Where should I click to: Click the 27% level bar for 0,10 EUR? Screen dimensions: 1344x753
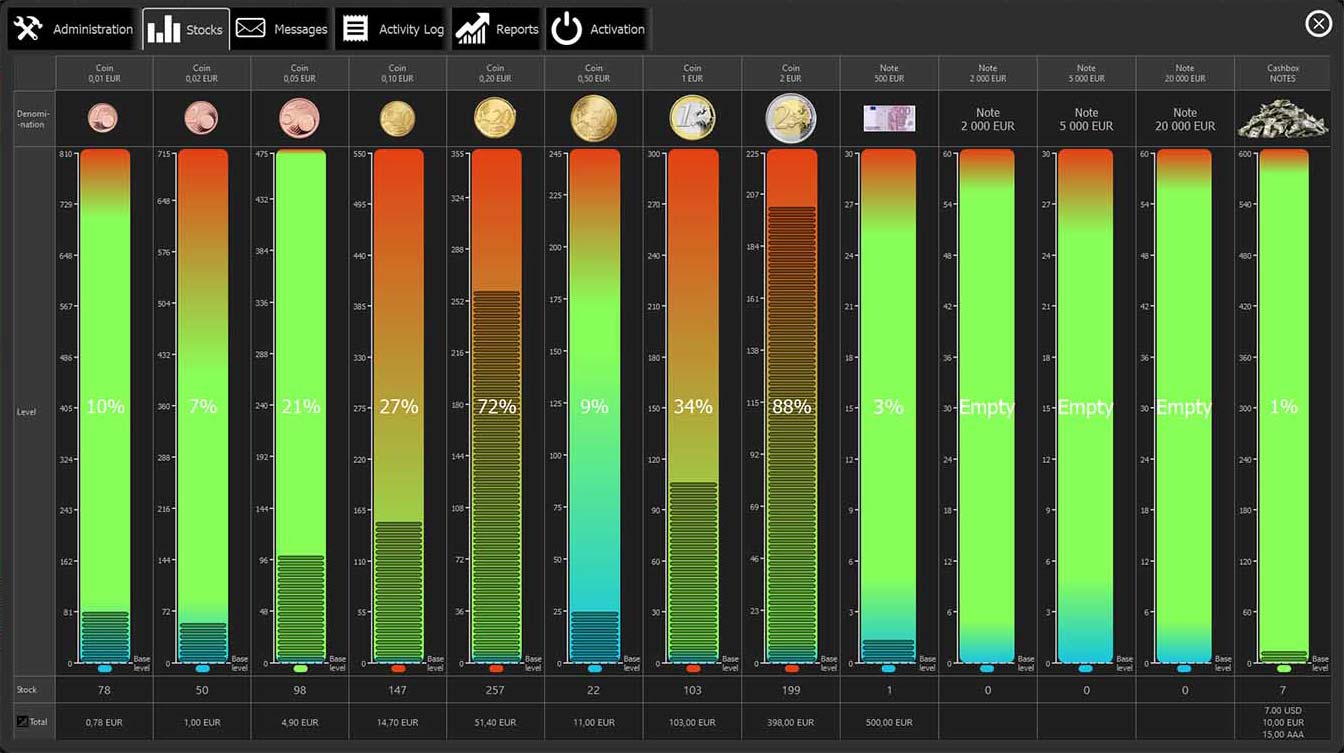(x=398, y=406)
